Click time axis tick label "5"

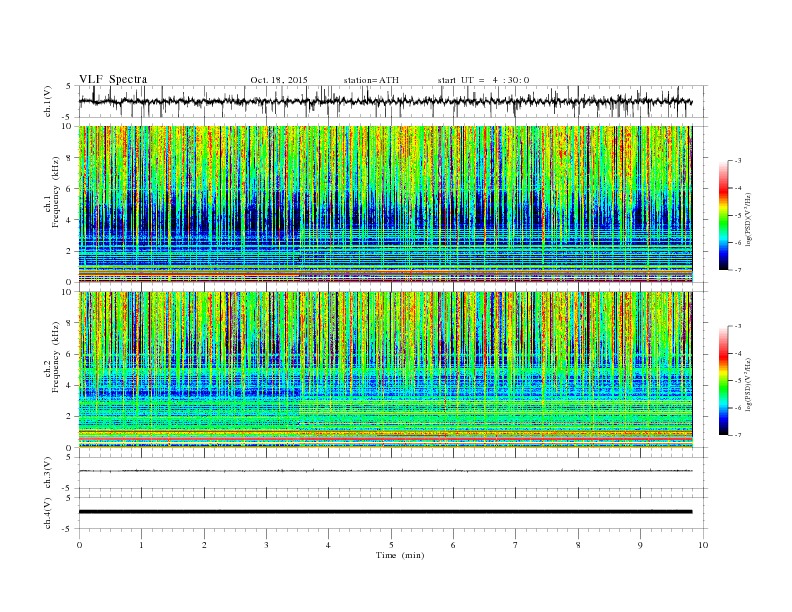391,545
